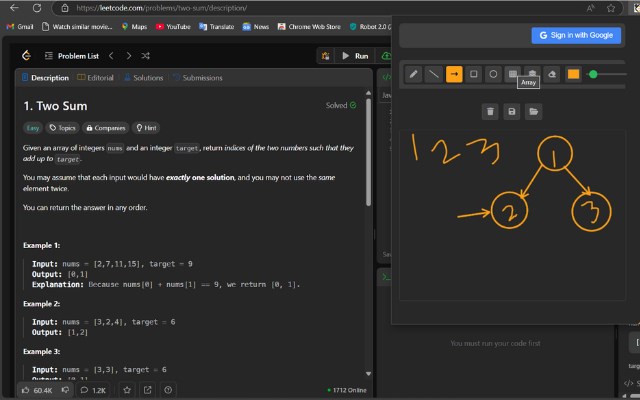This screenshot has height=400, width=640.
Task: Switch to the Editorial tab
Action: pyautogui.click(x=96, y=78)
